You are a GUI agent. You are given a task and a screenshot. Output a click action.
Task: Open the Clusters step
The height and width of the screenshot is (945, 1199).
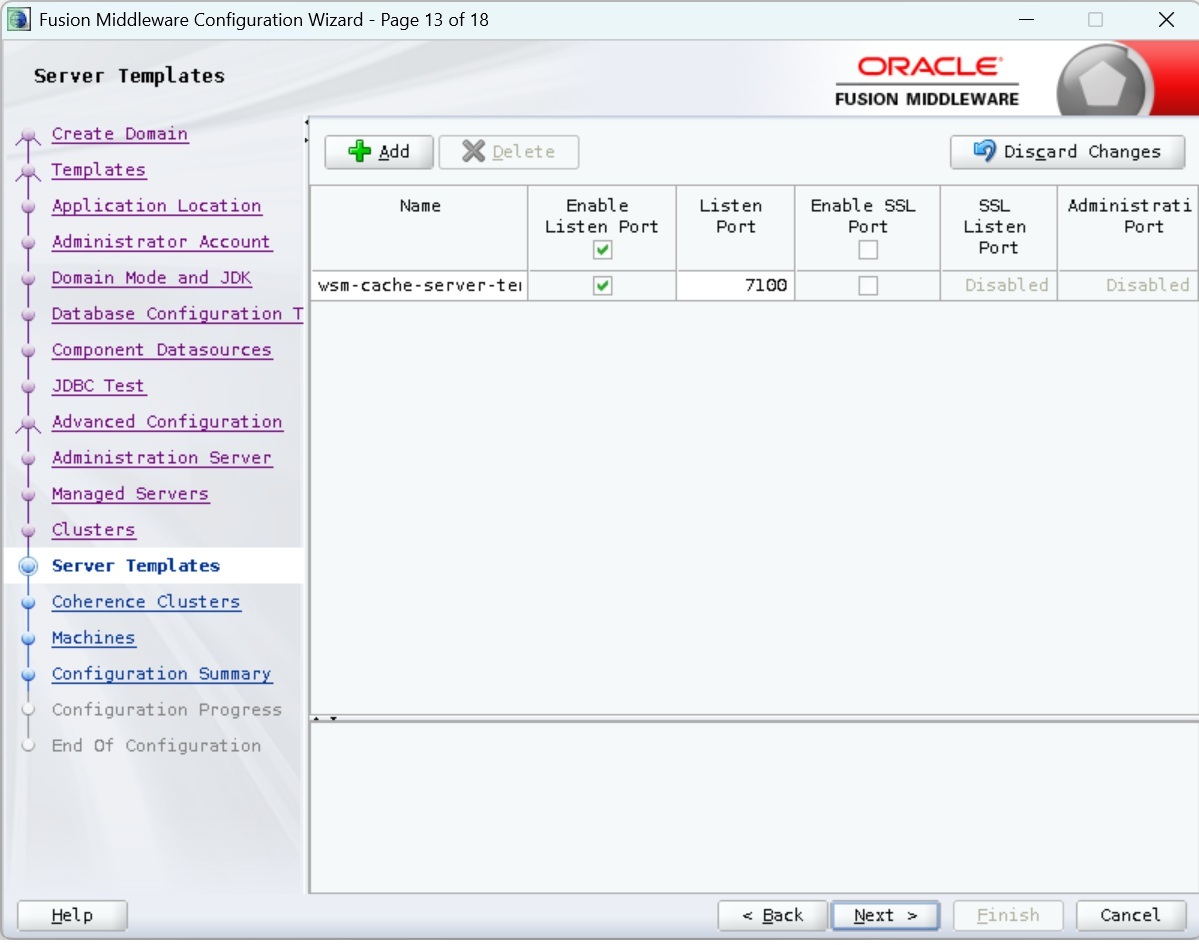(x=93, y=529)
